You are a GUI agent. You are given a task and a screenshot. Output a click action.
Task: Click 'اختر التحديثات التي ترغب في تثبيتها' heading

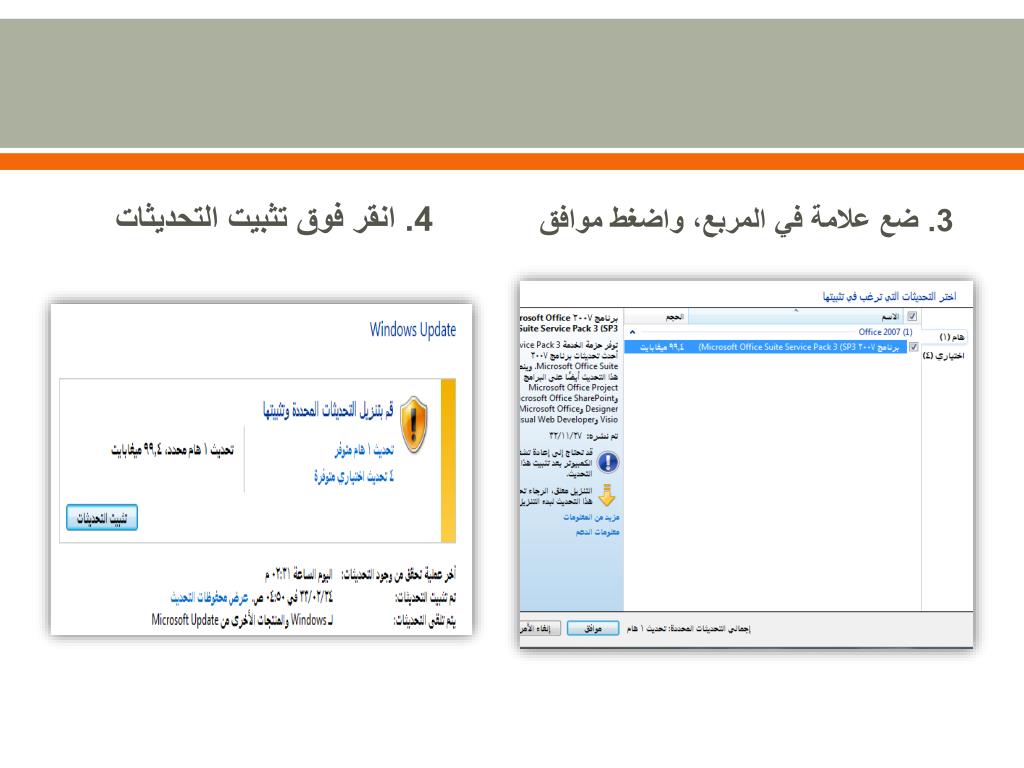point(889,296)
